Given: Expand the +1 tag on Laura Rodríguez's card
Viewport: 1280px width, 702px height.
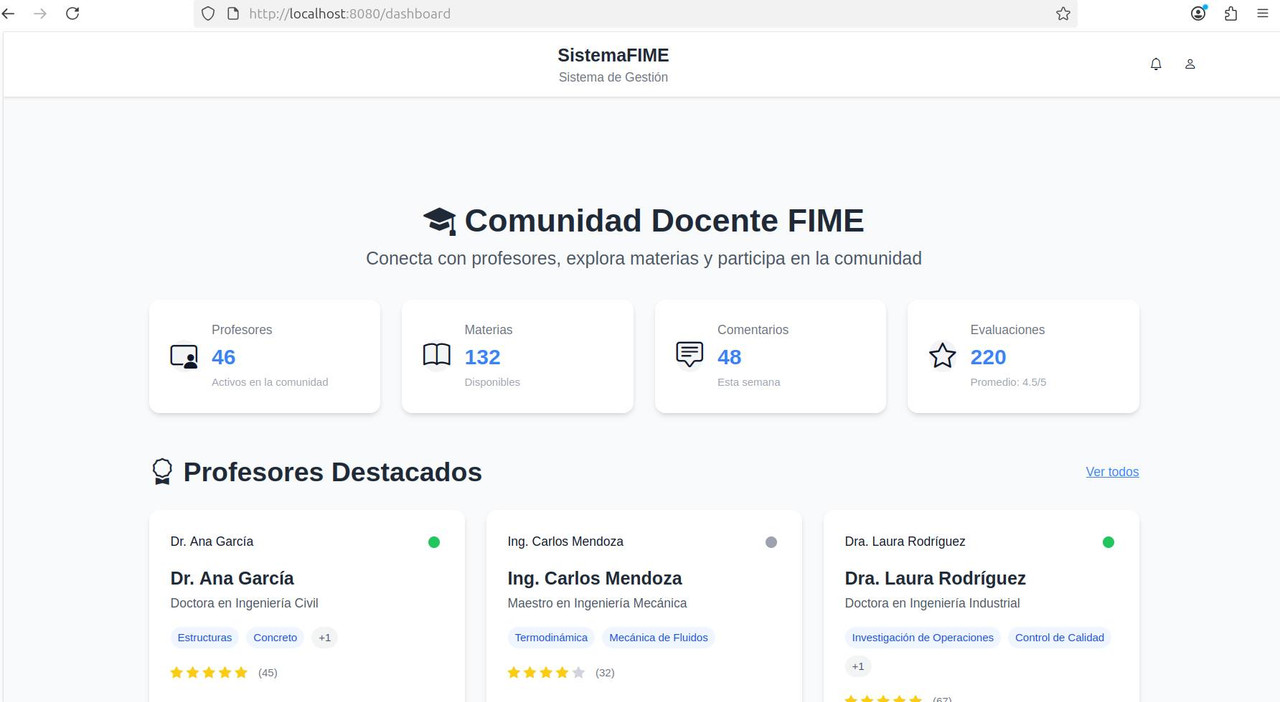Looking at the screenshot, I should coord(858,667).
